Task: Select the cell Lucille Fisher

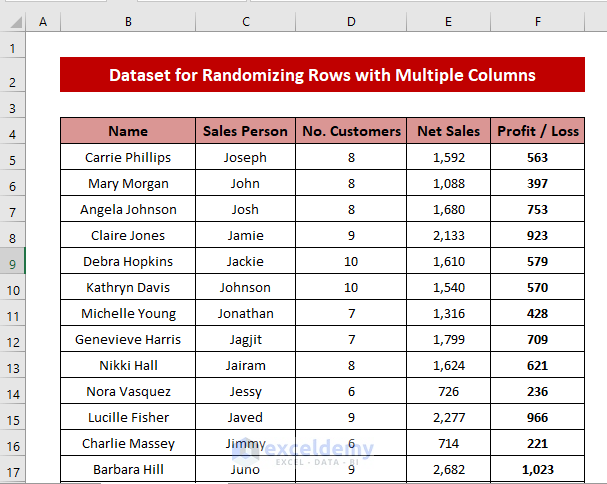Action: coord(128,417)
